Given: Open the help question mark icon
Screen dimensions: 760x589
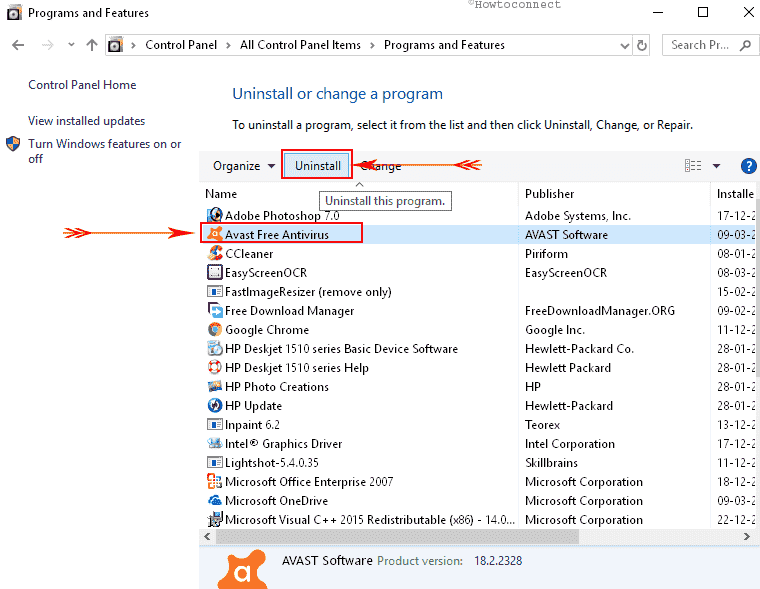Looking at the screenshot, I should pos(748,166).
